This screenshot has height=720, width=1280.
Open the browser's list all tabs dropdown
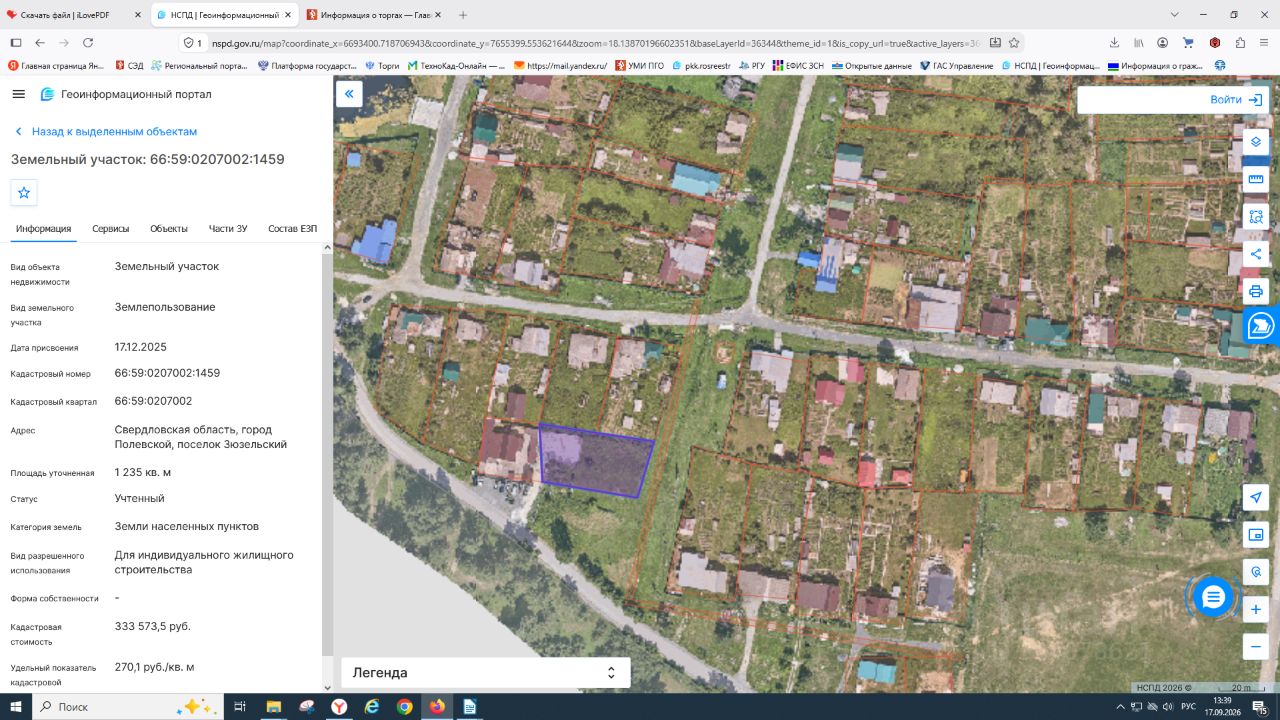pos(1175,15)
